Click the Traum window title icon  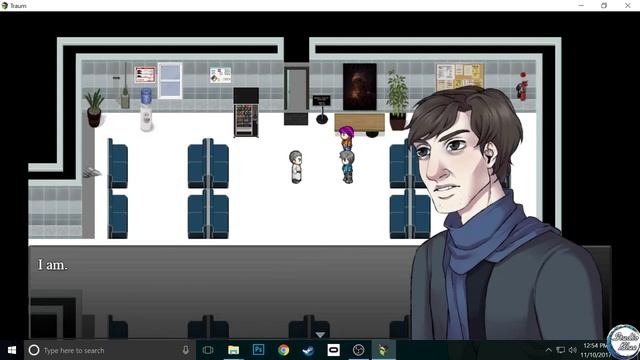click(x=5, y=6)
